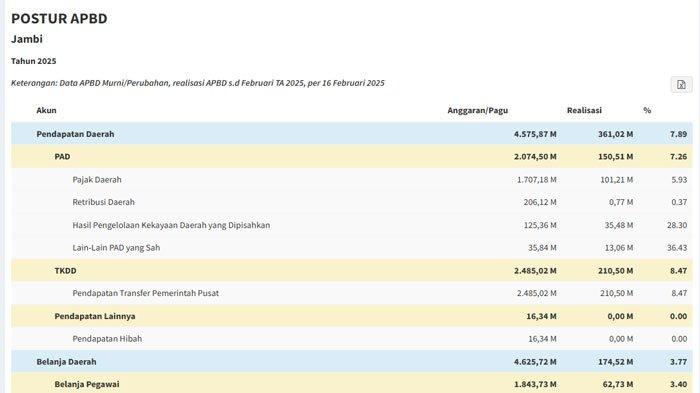The width and height of the screenshot is (700, 393).
Task: Click Pendapatan Daerah realization 361,02 M
Action: coord(616,134)
